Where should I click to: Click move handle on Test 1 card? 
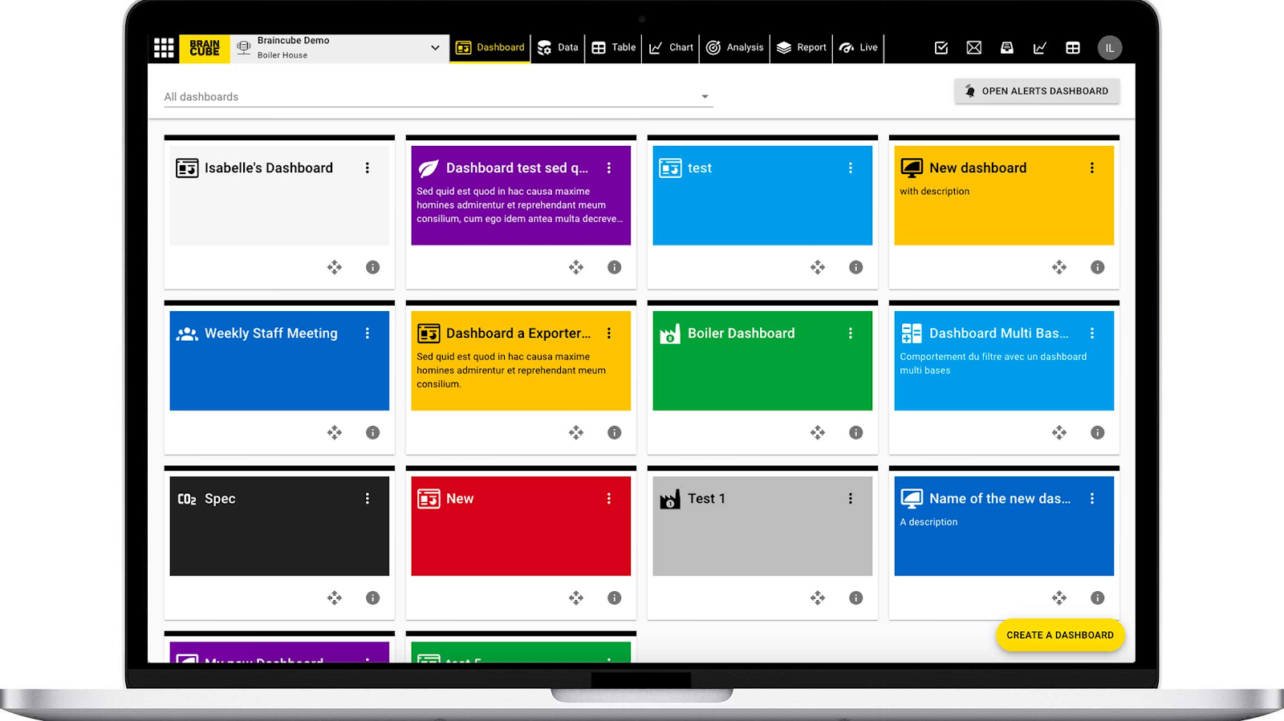click(817, 598)
